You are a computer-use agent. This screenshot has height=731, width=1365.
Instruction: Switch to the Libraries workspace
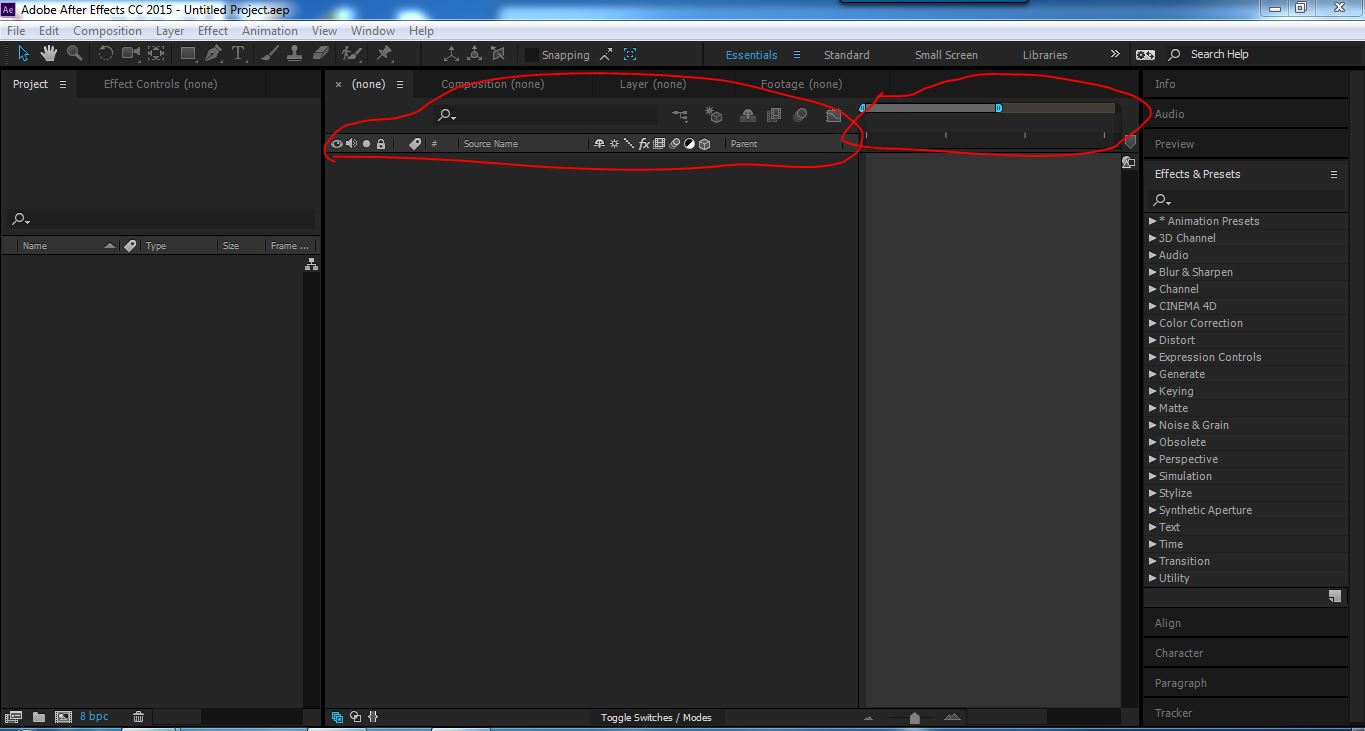pos(1045,55)
